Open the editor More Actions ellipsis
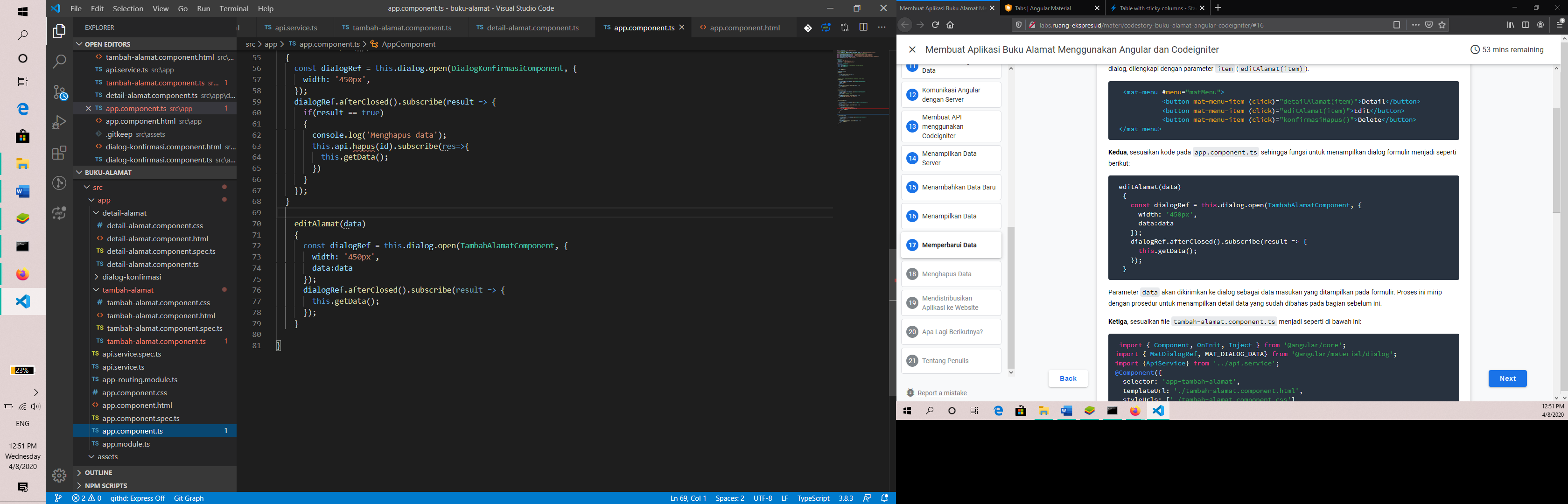The height and width of the screenshot is (504, 1568). point(882,28)
